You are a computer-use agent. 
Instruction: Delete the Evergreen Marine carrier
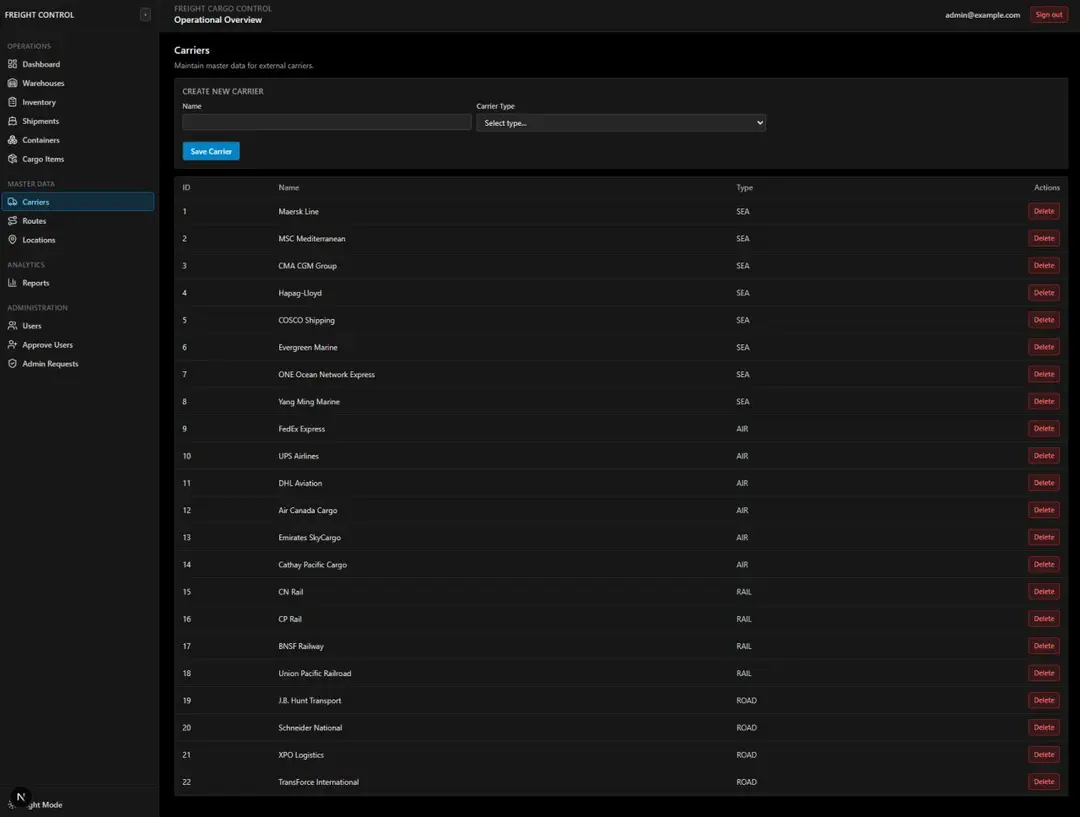point(1043,347)
